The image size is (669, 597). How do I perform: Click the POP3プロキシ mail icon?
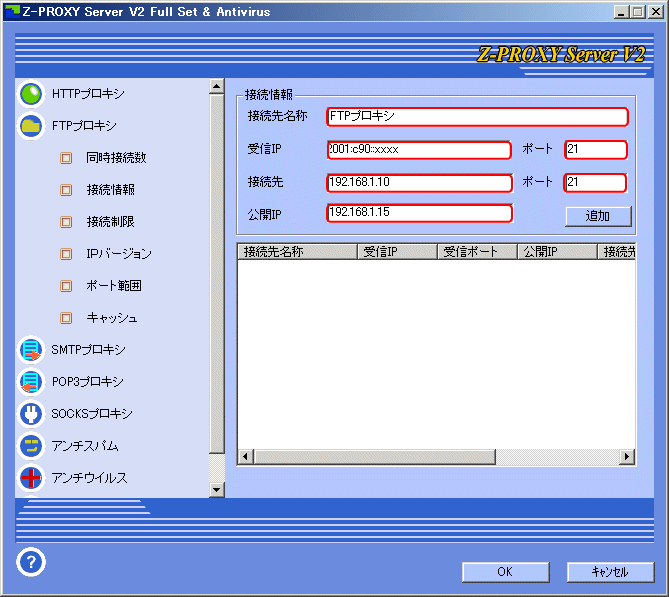pyautogui.click(x=31, y=382)
